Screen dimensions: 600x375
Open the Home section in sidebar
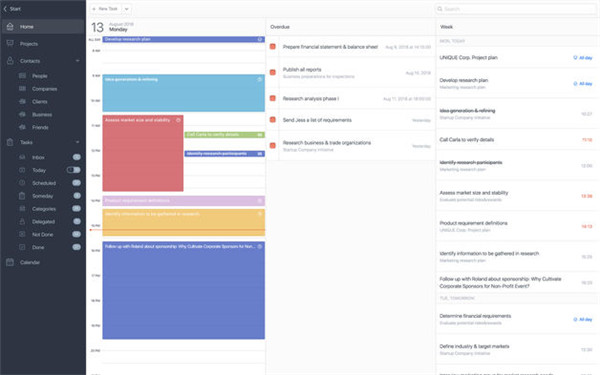pos(42,27)
